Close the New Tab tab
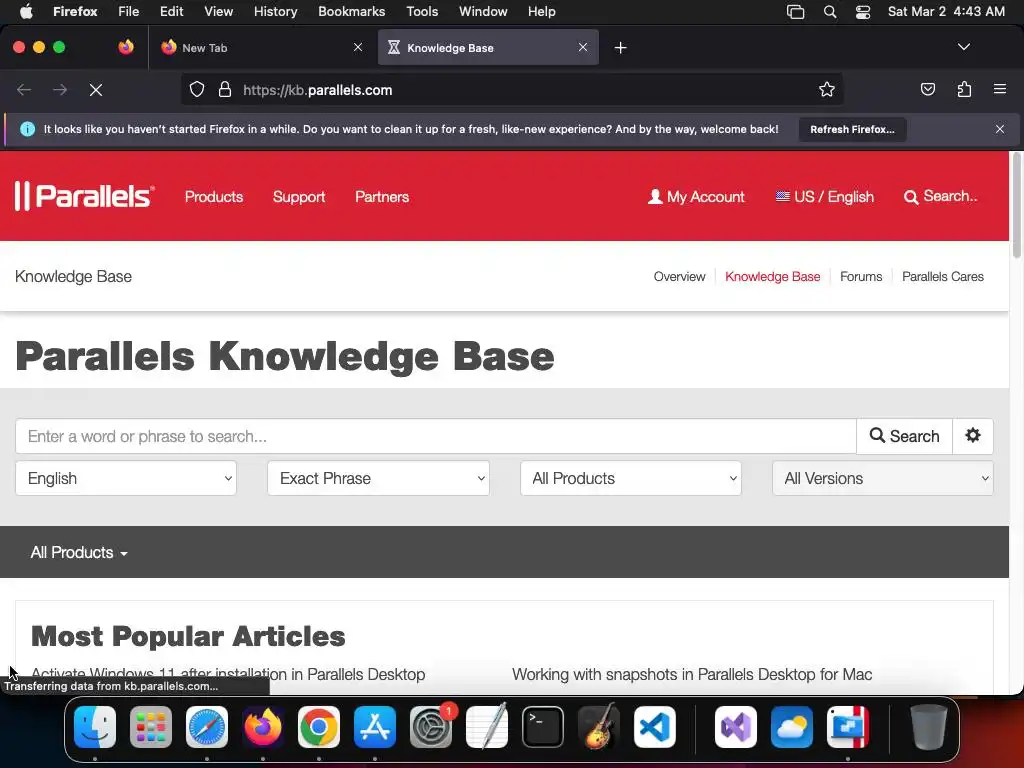1024x768 pixels. (358, 47)
